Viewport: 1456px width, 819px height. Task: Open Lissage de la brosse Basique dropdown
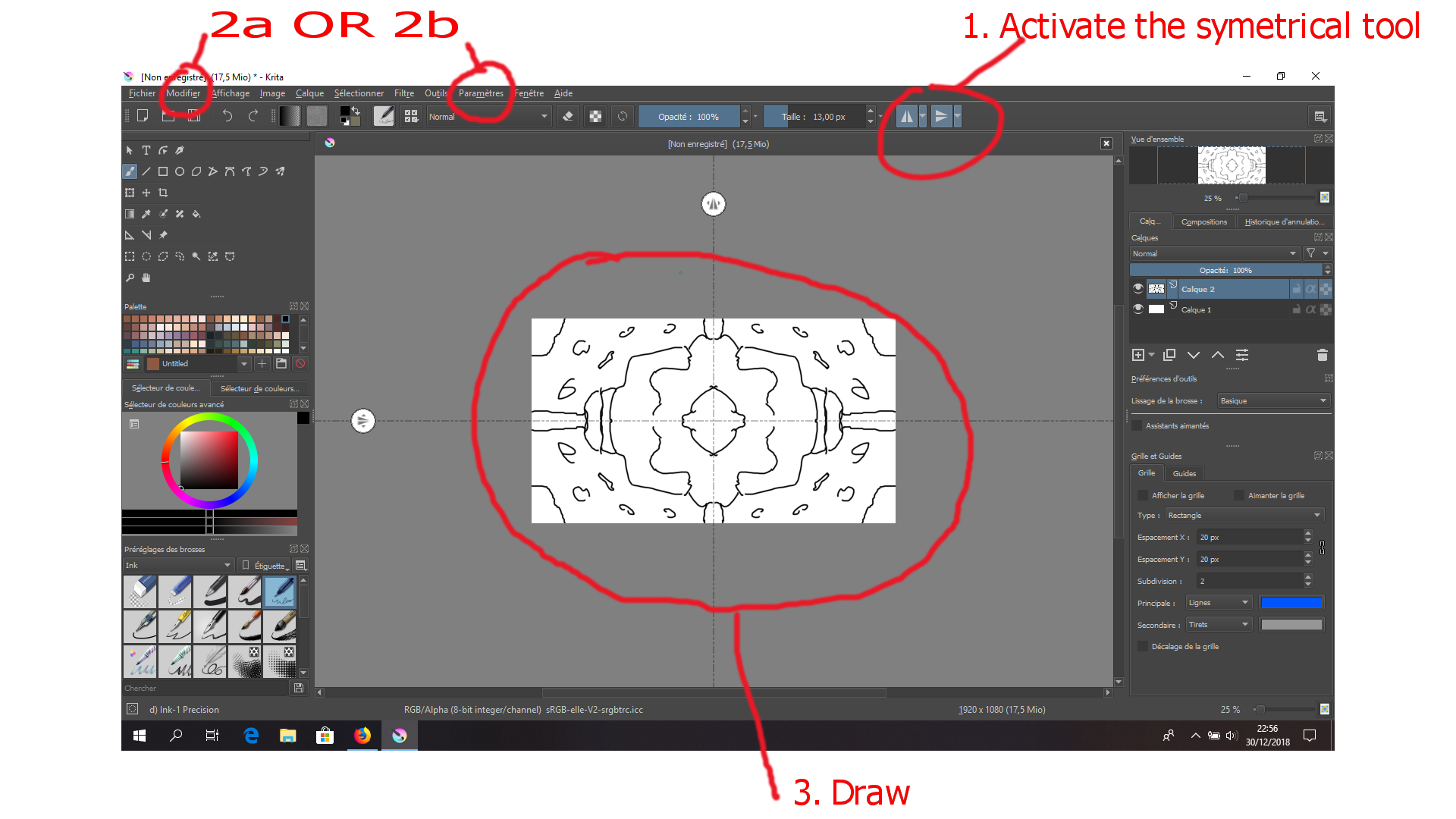[1273, 400]
